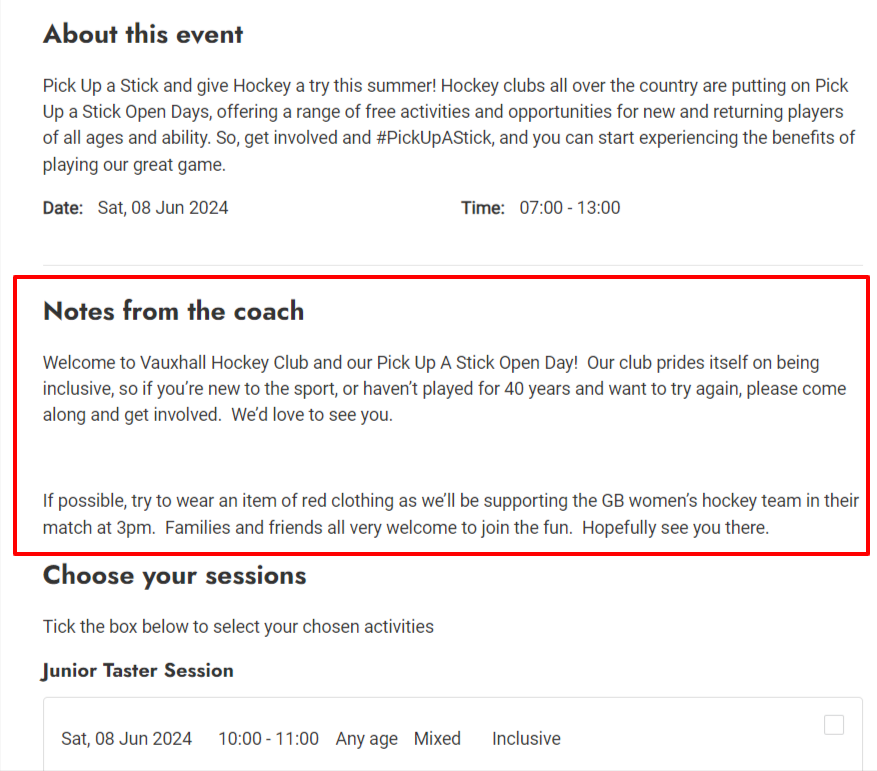This screenshot has width=877, height=771.
Task: Click the Inclusive session label
Action: (x=526, y=739)
